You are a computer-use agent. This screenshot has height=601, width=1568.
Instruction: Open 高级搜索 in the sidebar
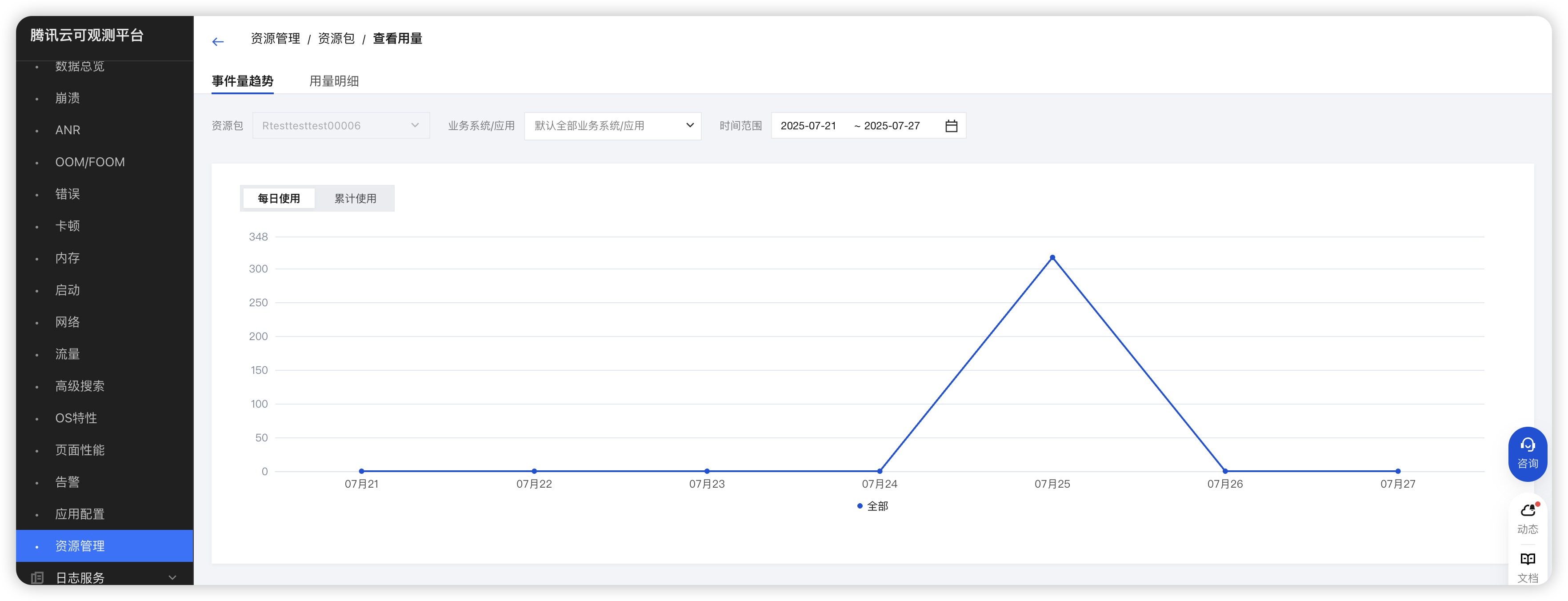point(80,386)
